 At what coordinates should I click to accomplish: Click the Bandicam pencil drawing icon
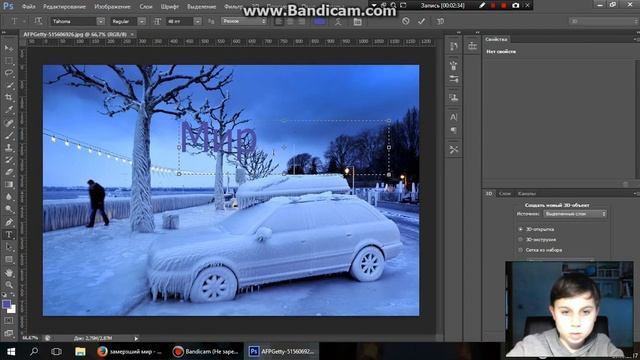click(482, 5)
